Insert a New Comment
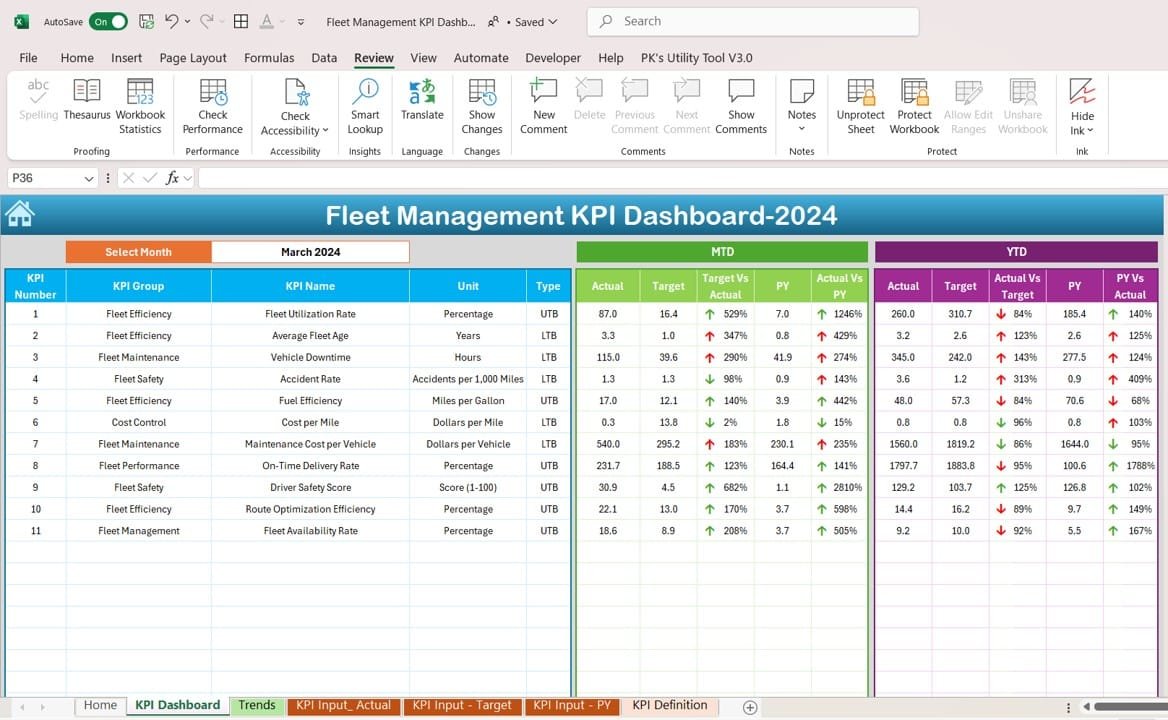1168x720 pixels. coord(543,93)
